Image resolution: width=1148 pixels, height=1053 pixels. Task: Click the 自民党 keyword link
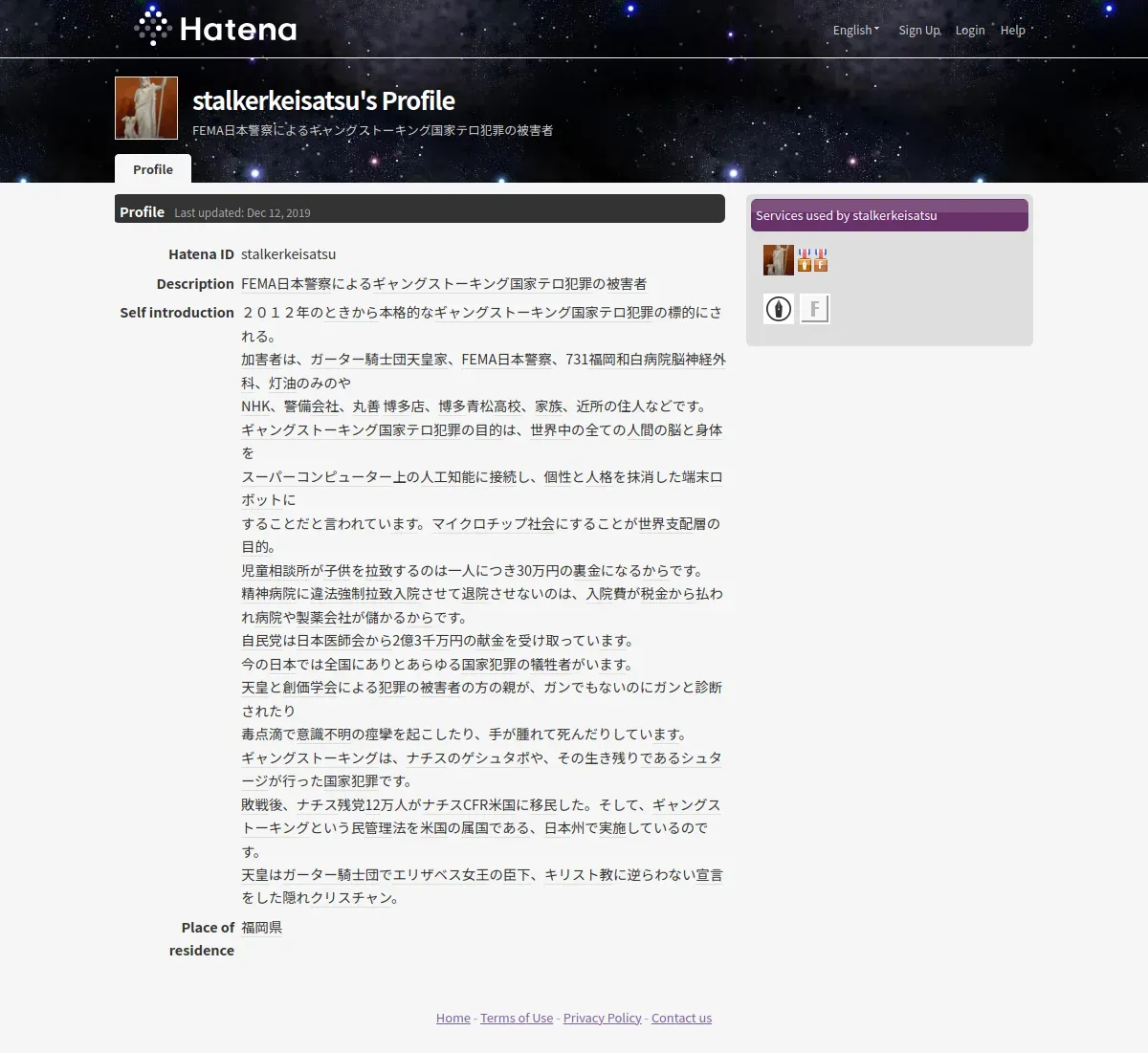click(x=261, y=641)
